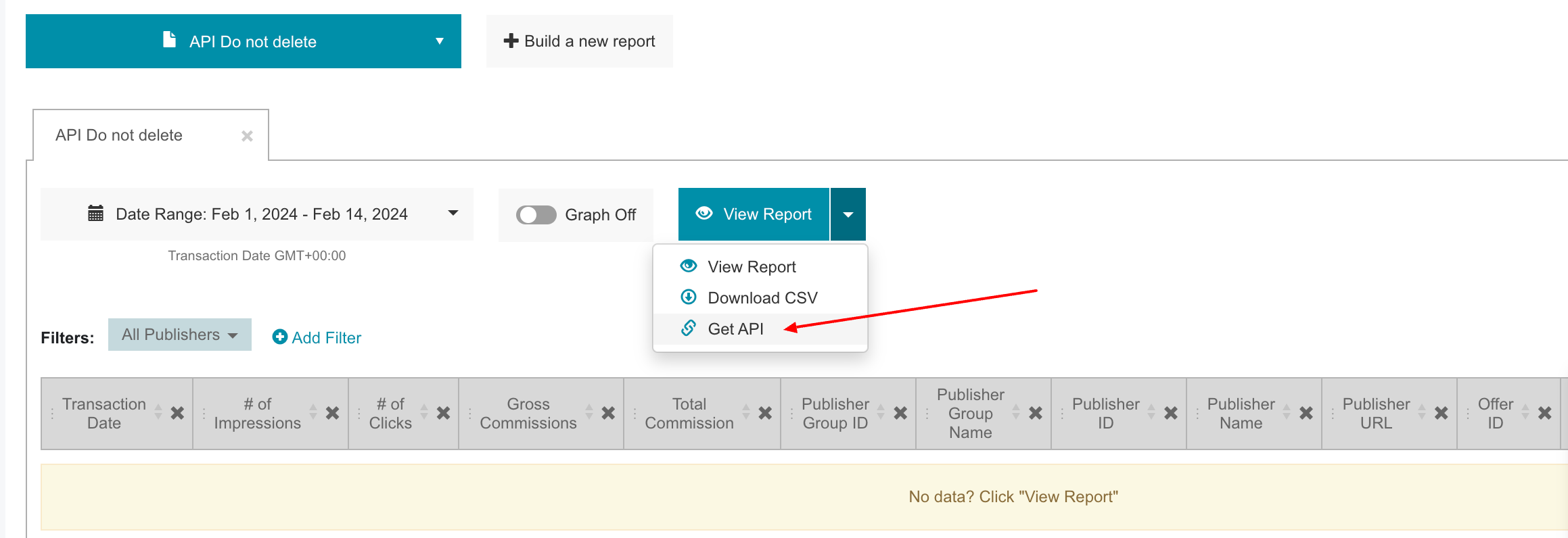Viewport: 1568px width, 538px height.
Task: Remove the Publisher Name column
Action: tap(1306, 413)
